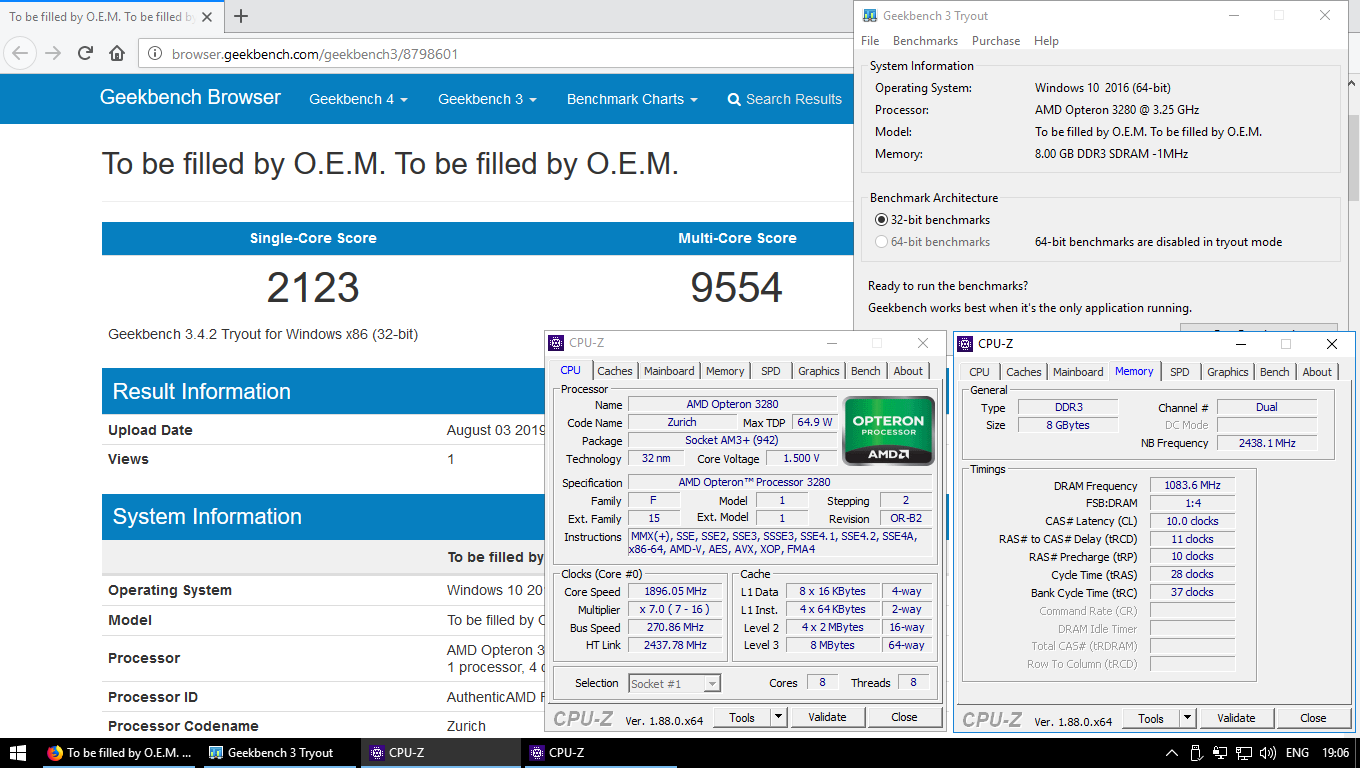1360x768 pixels.
Task: Select 32-bit benchmarks radio button
Action: coord(881,219)
